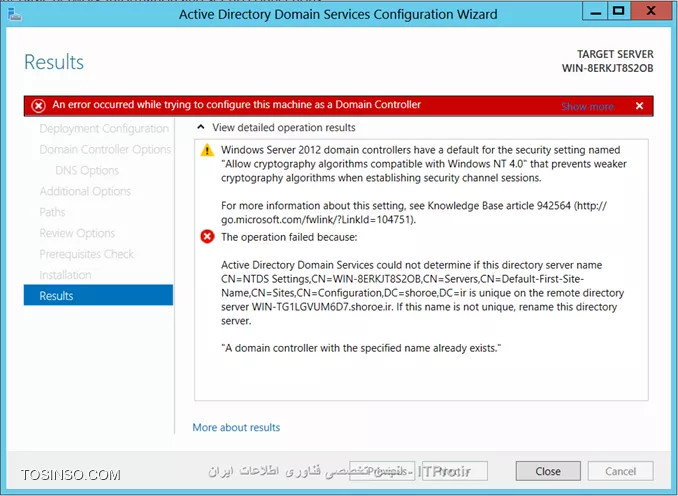Click the 'An error occurred while trying to configure' banner text
The width and height of the screenshot is (678, 496).
(x=237, y=105)
